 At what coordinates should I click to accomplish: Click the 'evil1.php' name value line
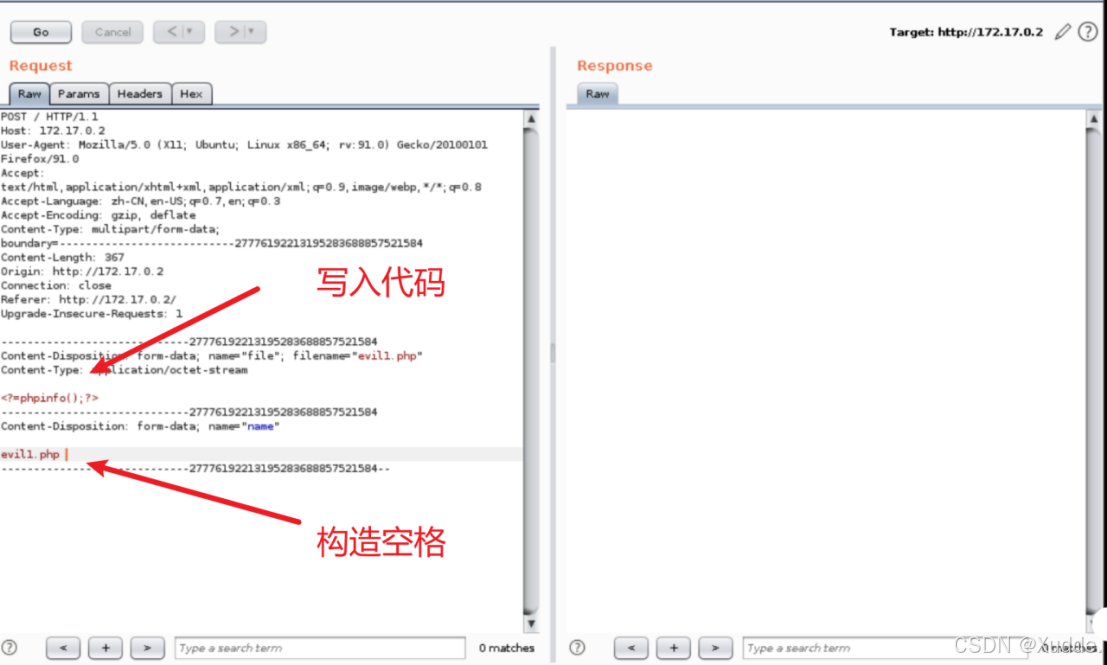coord(30,454)
